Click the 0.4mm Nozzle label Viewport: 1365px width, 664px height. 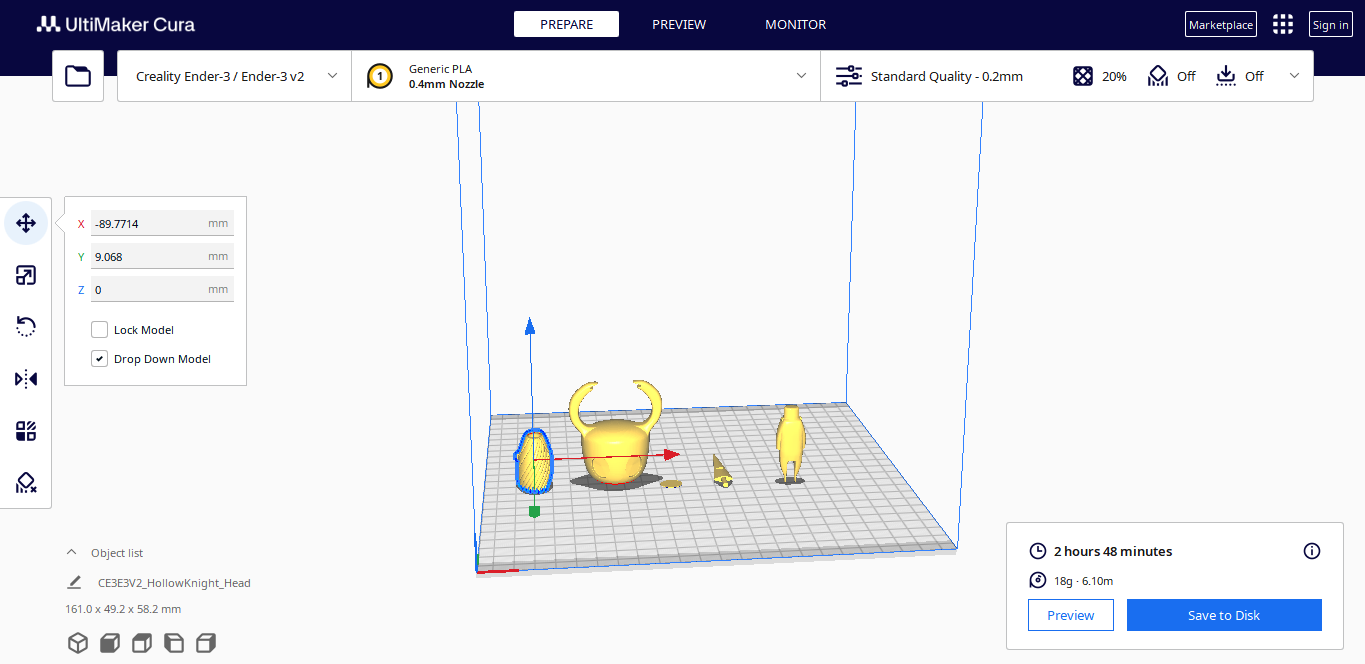[x=446, y=84]
